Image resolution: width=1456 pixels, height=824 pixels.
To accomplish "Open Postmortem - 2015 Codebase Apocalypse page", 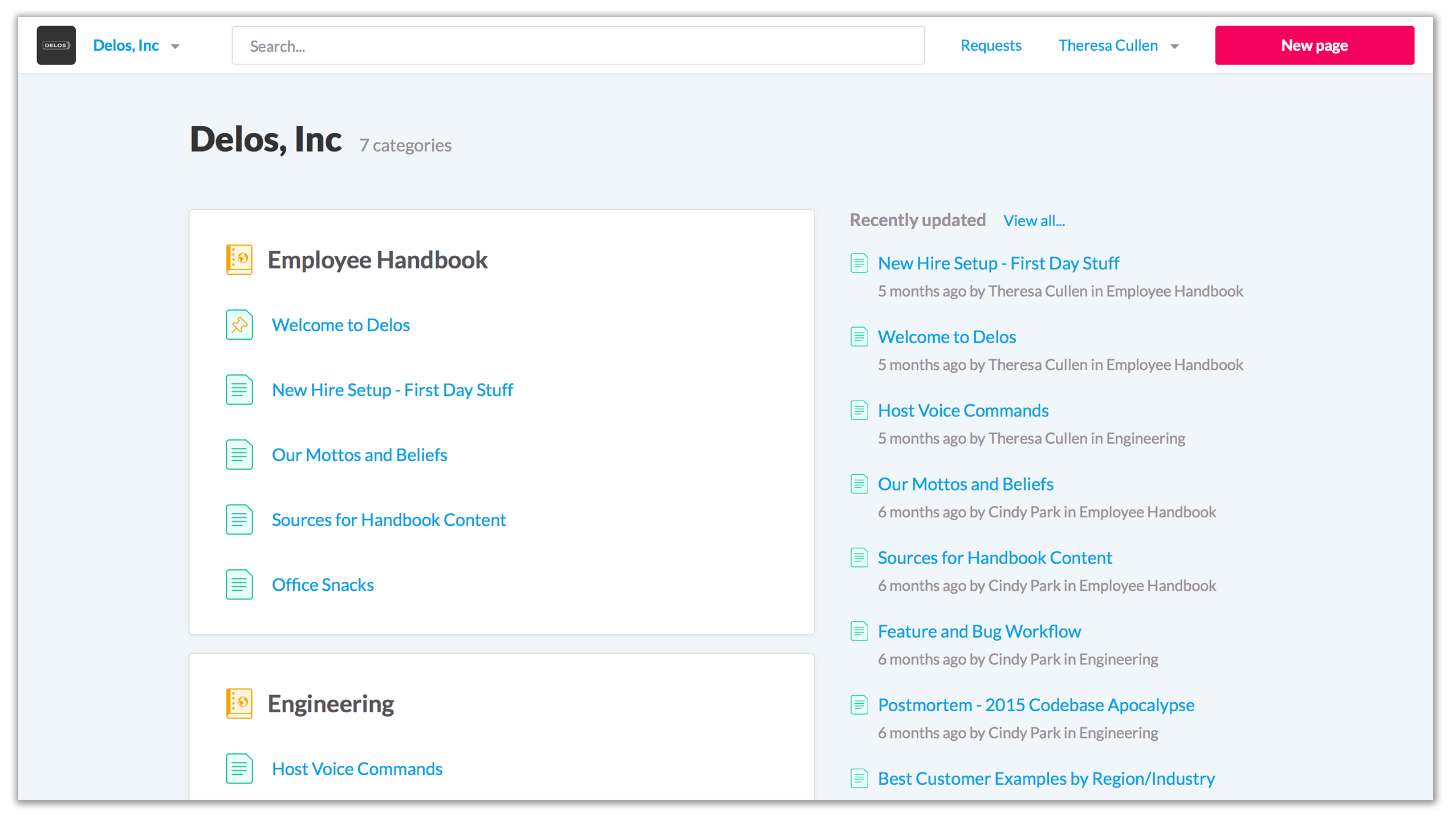I will point(1036,705).
